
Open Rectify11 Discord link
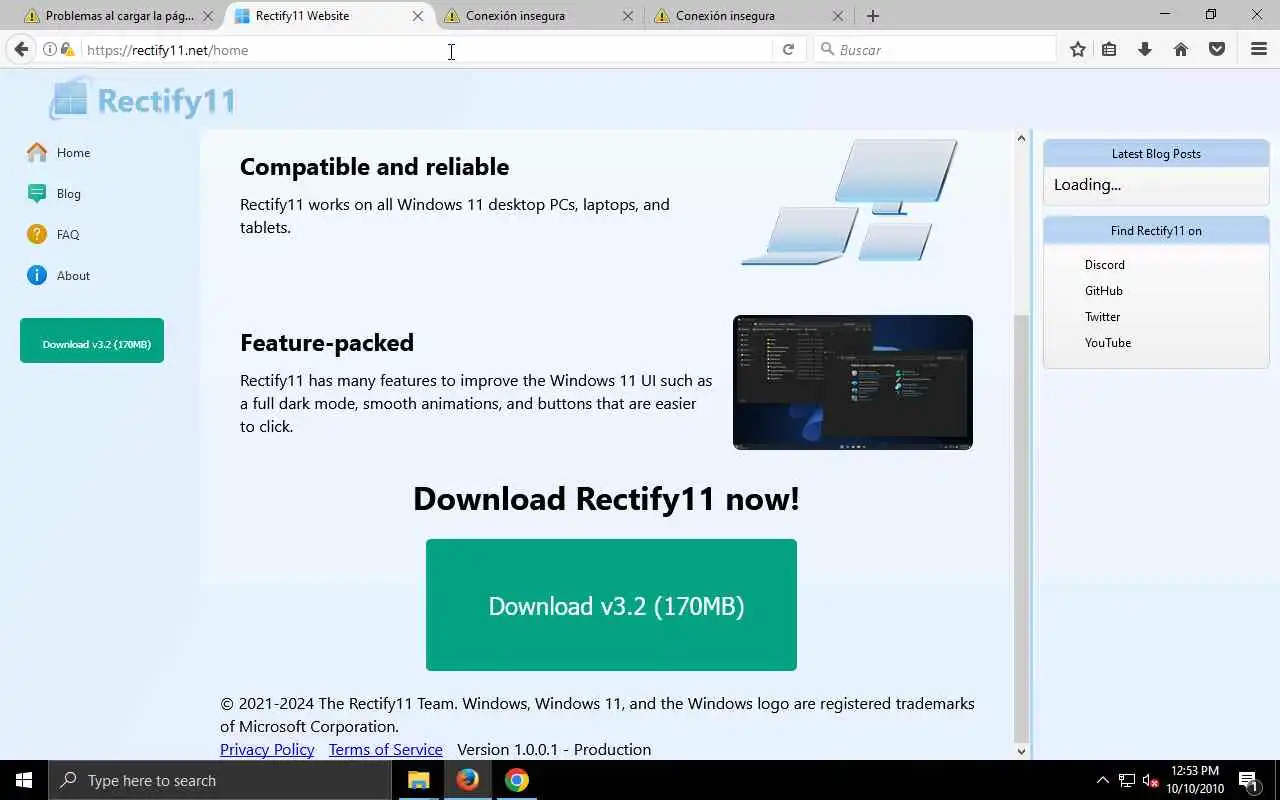(1105, 264)
